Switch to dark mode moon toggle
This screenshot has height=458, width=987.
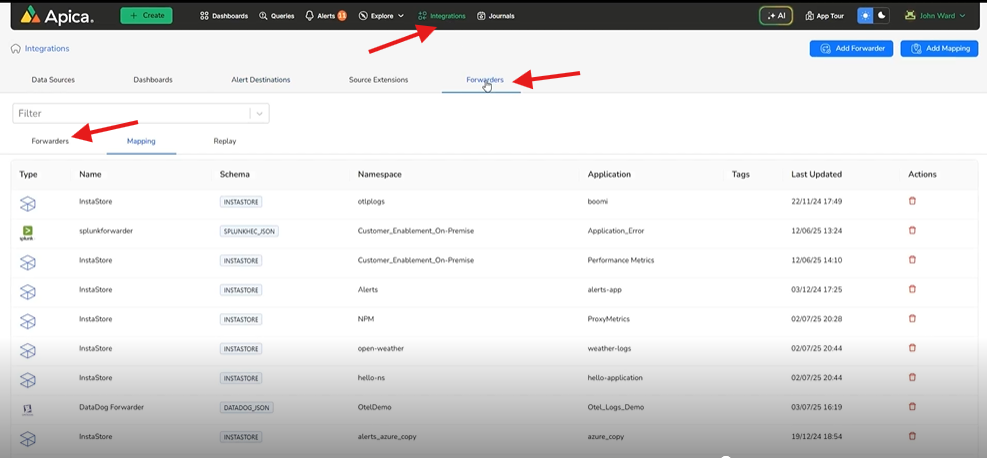click(881, 16)
